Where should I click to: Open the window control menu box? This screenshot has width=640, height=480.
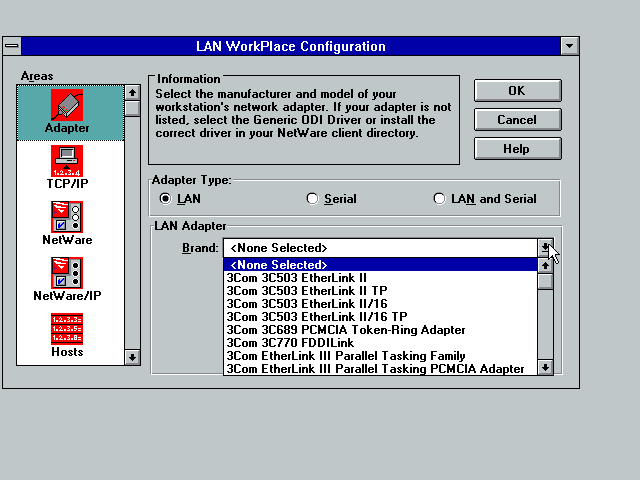point(12,46)
